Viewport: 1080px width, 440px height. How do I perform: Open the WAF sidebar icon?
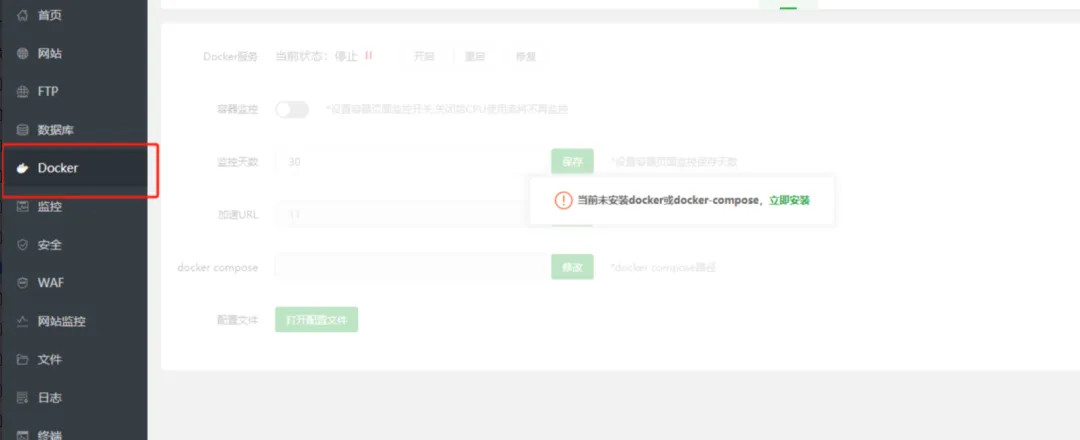[x=23, y=283]
